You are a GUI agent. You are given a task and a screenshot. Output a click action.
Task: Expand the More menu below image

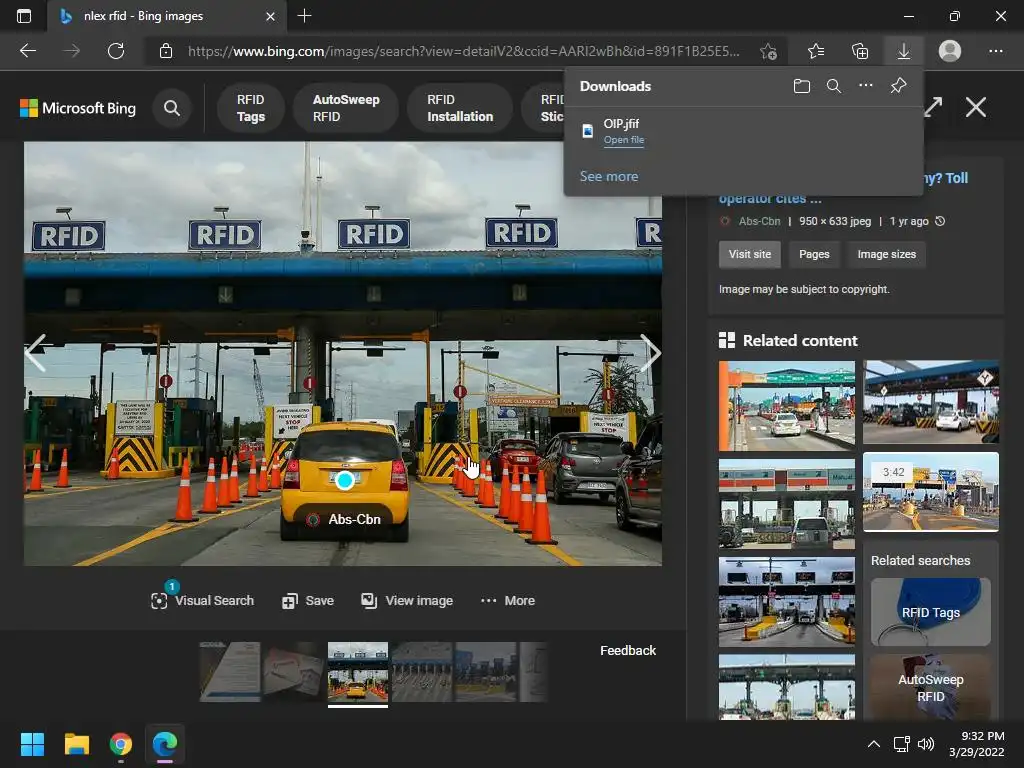(508, 600)
